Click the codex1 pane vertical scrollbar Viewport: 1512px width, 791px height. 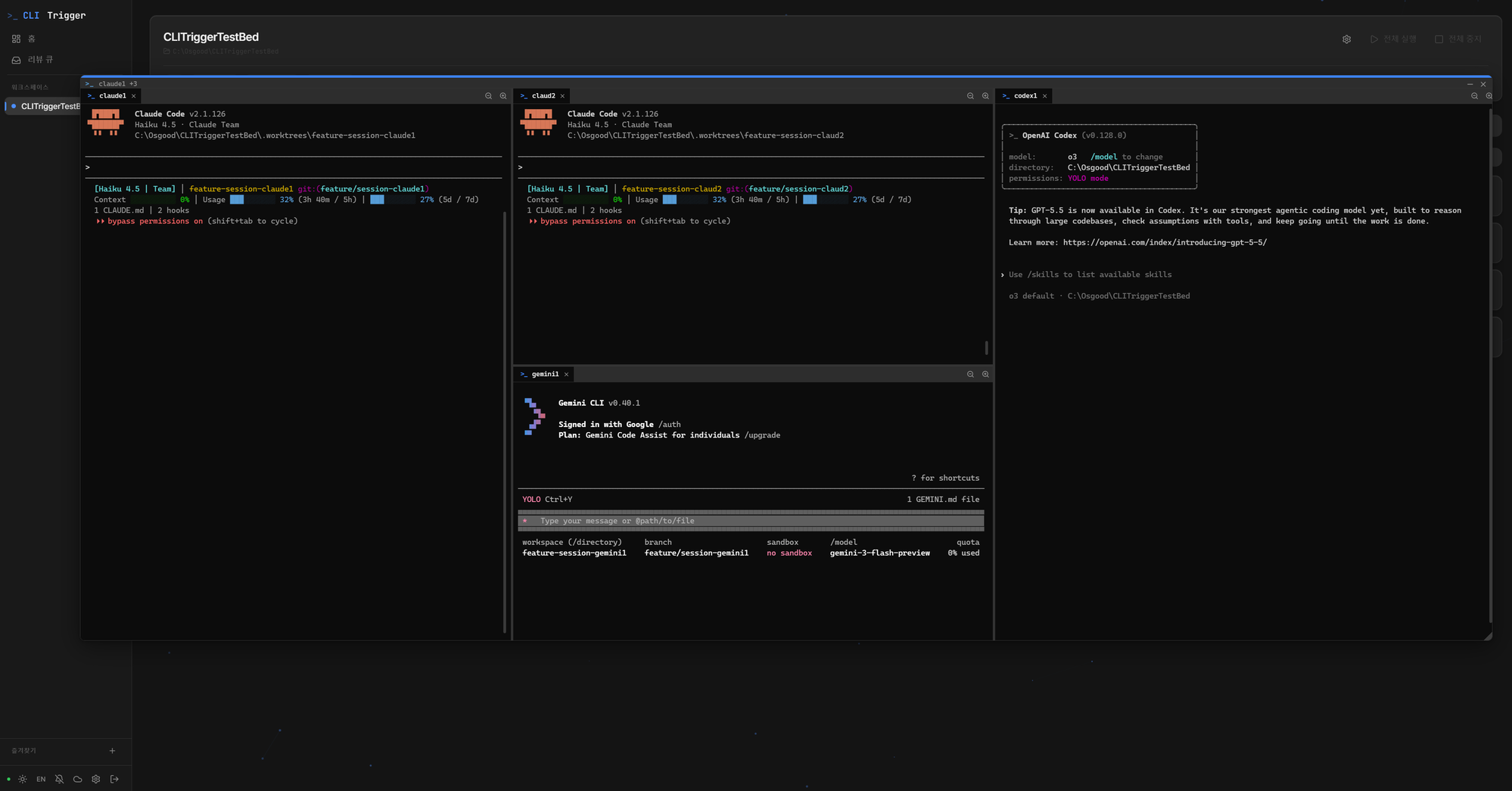point(1490,366)
